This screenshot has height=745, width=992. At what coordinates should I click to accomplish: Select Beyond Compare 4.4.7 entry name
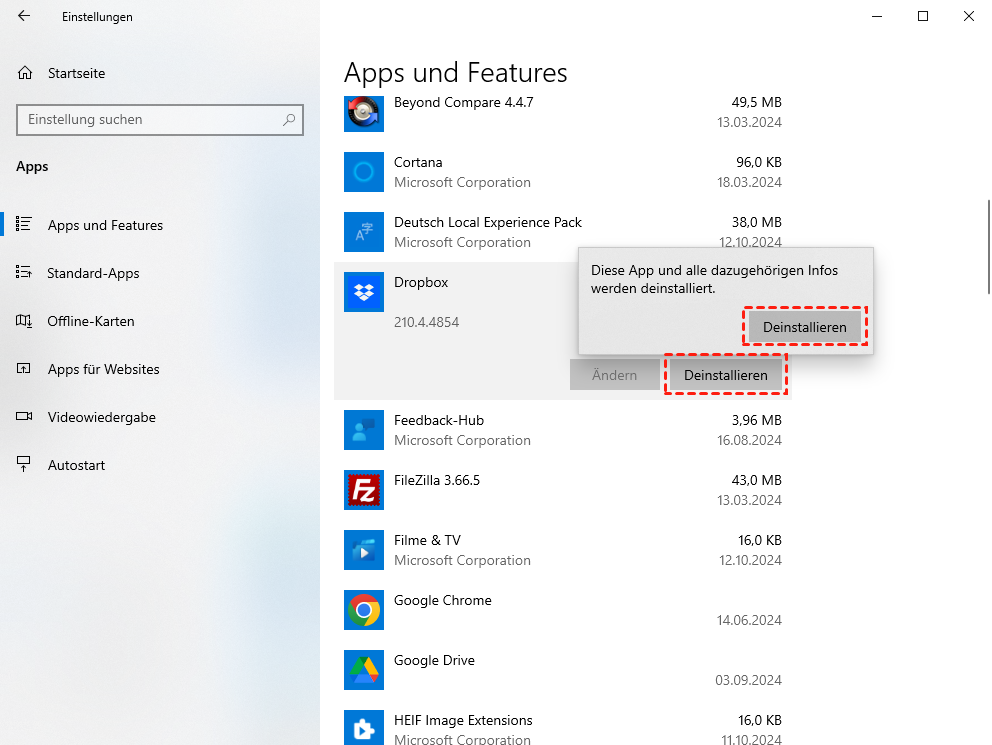463,102
